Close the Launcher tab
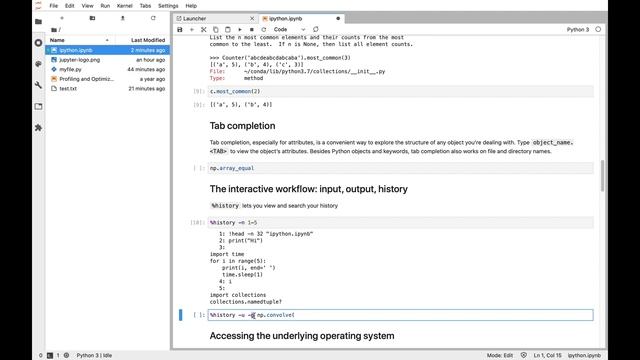The image size is (640, 360). tap(252, 18)
